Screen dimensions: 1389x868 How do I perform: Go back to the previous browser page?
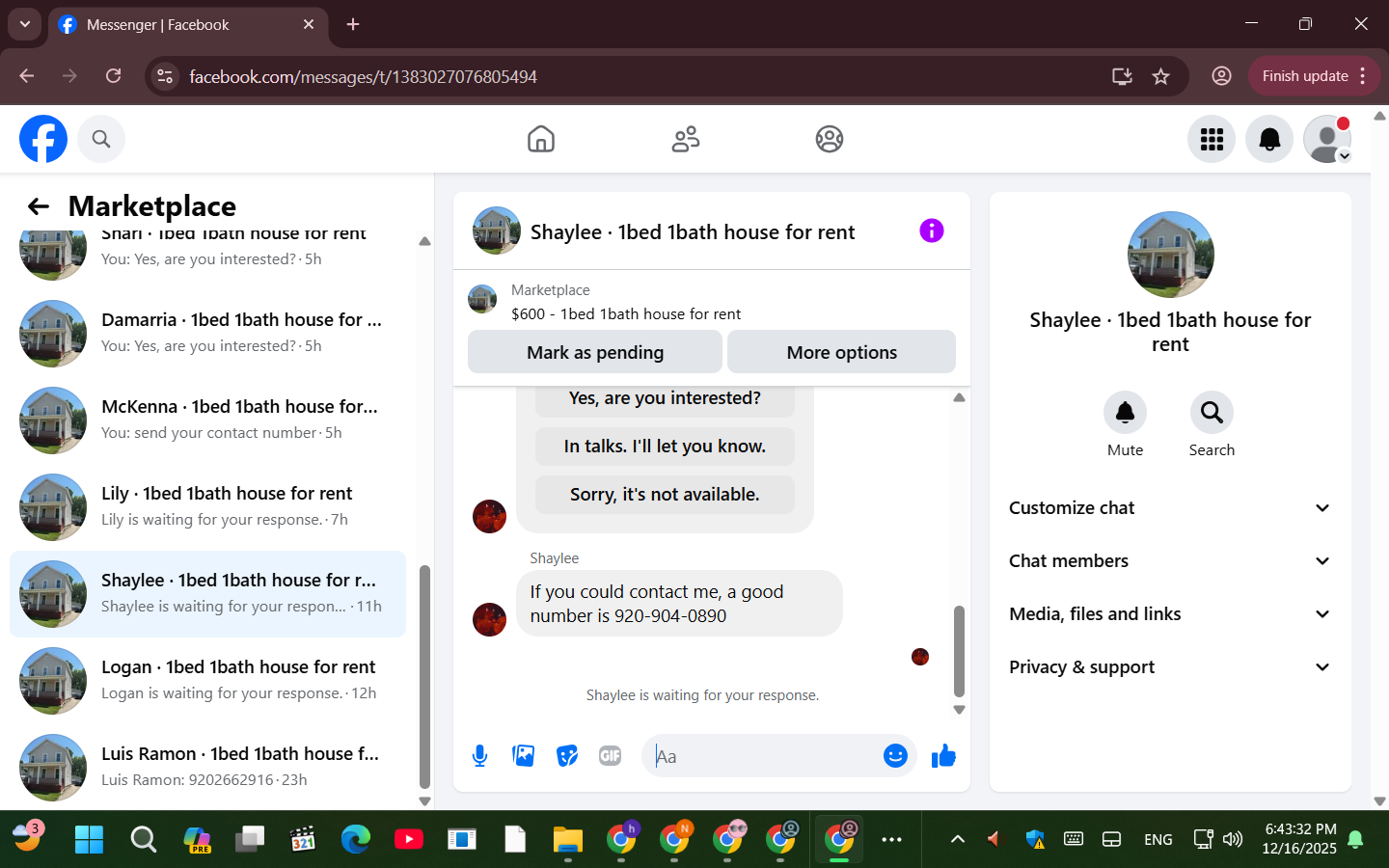point(27,76)
